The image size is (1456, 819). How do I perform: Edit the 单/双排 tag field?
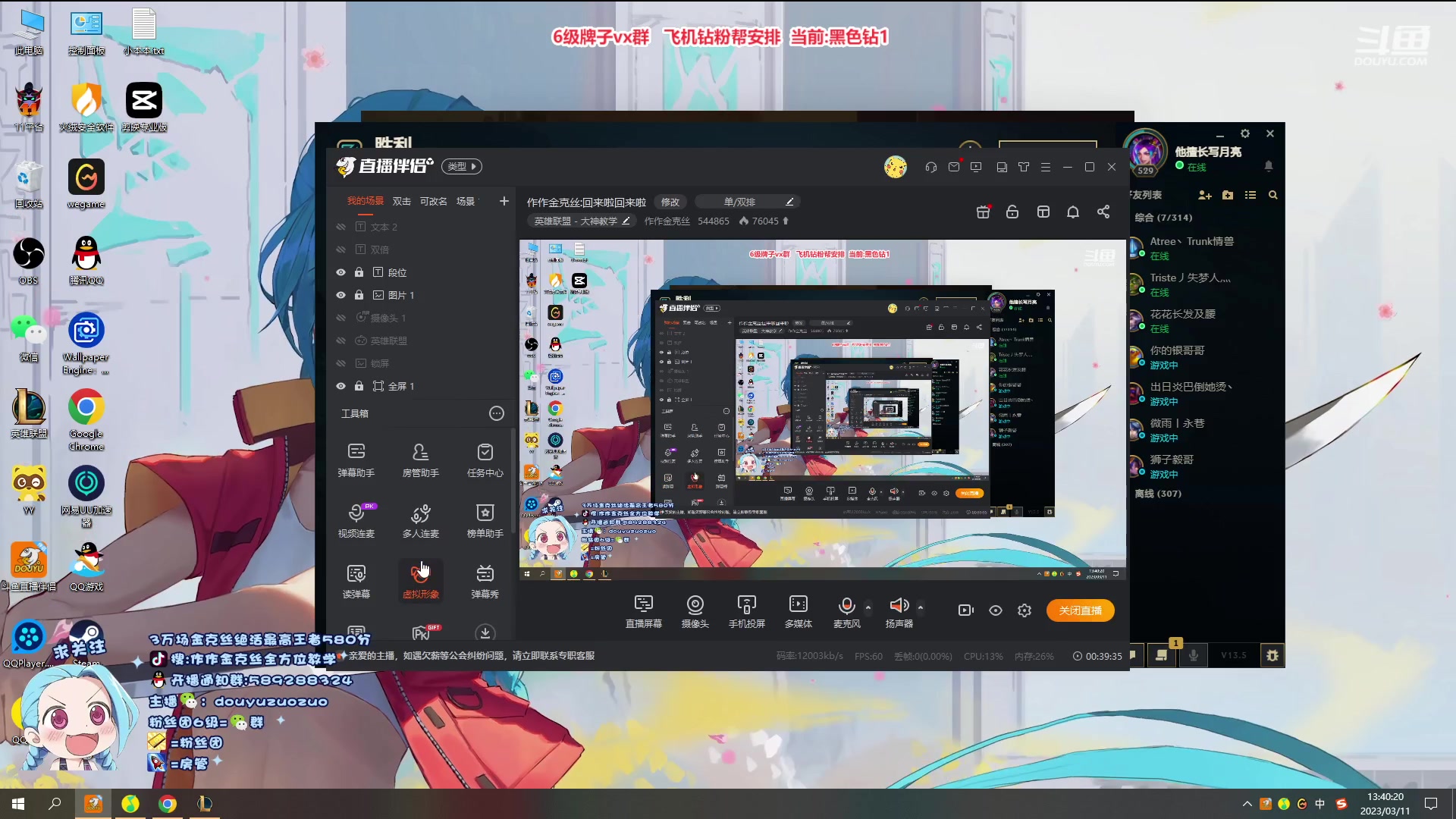748,202
